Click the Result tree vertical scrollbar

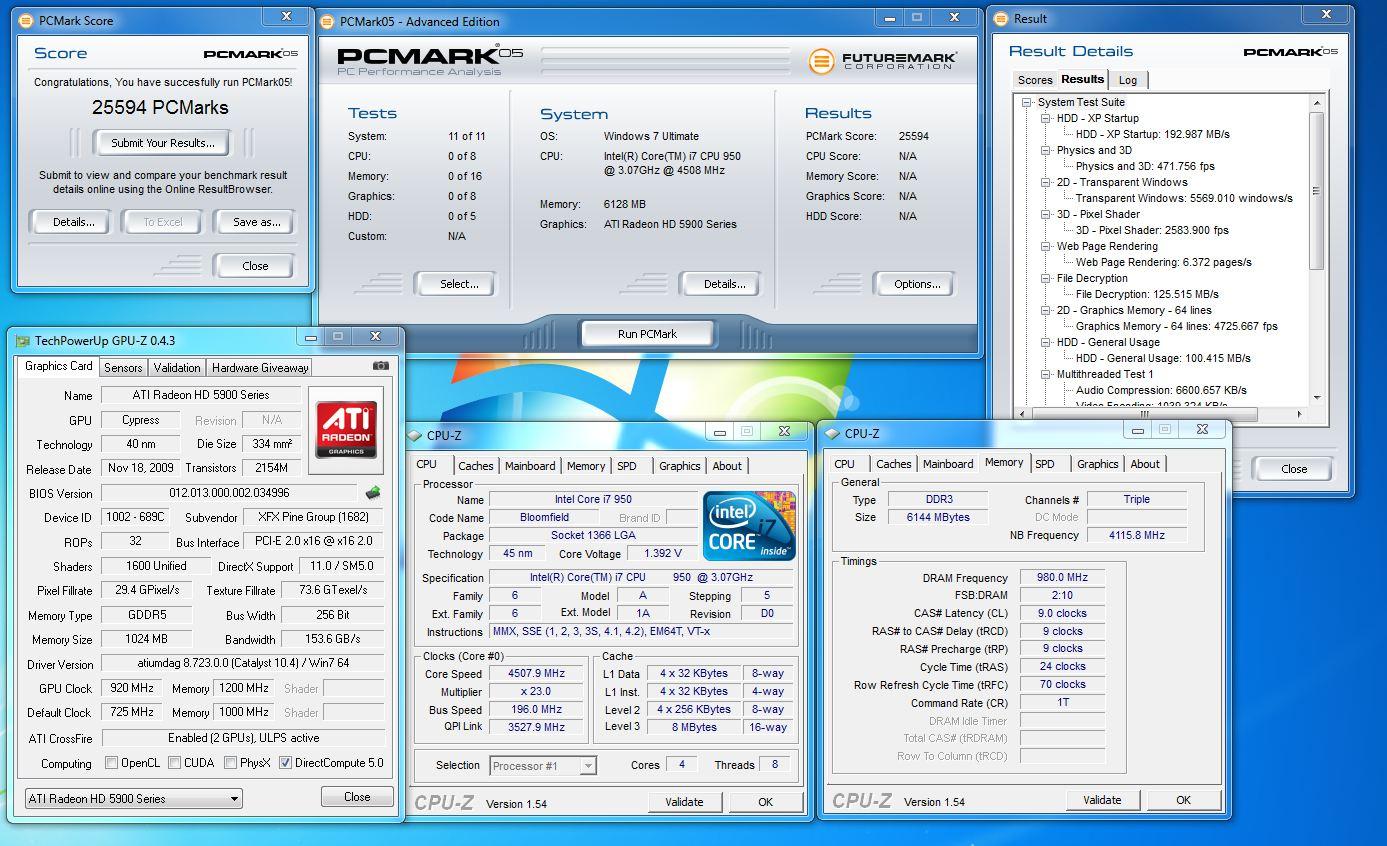(1317, 190)
